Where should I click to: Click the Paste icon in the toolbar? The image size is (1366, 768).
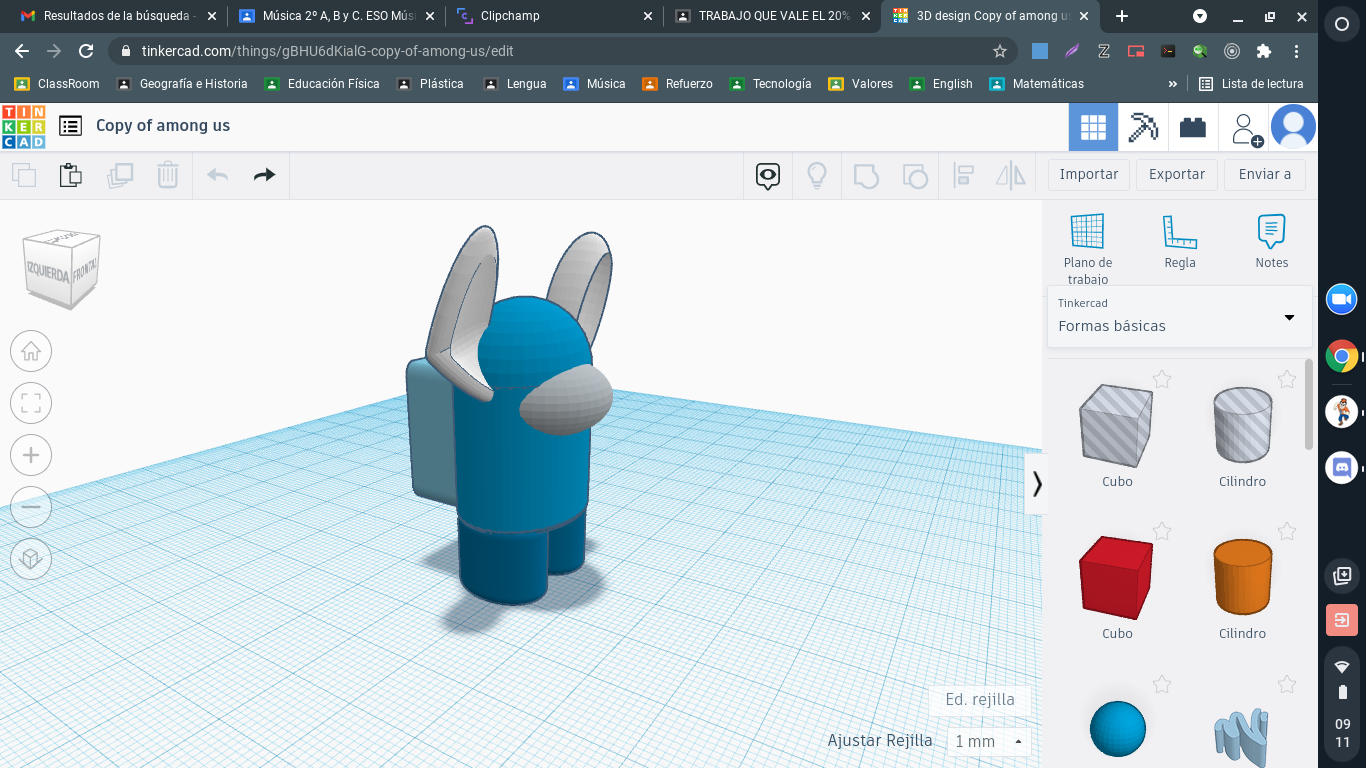(70, 175)
